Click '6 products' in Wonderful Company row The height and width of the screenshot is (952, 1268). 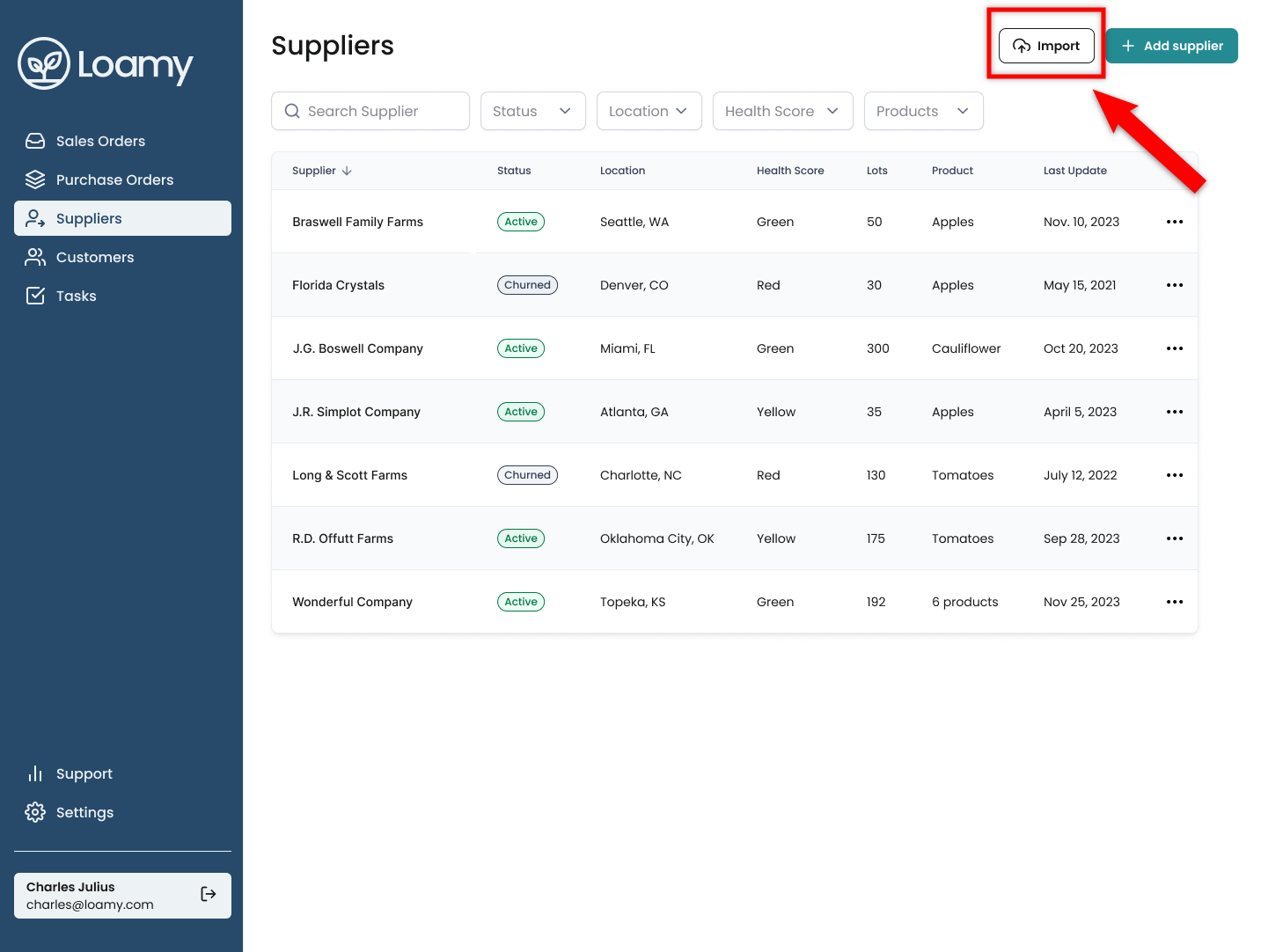pyautogui.click(x=965, y=602)
